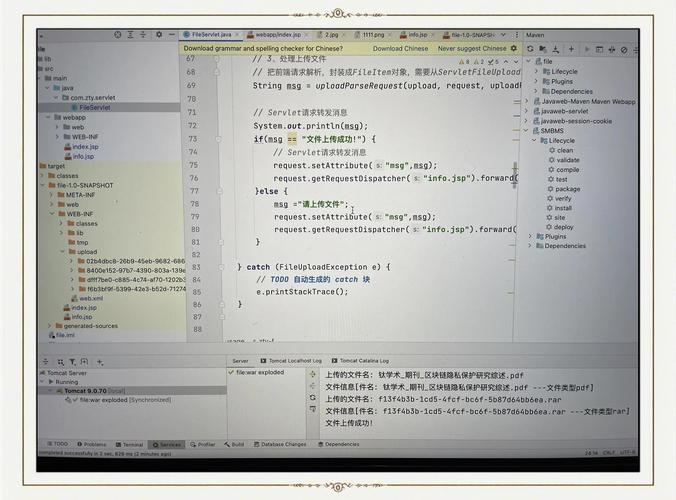Collapse the upload folder in target tree
Screen dimensions: 676x500
pos(62,252)
